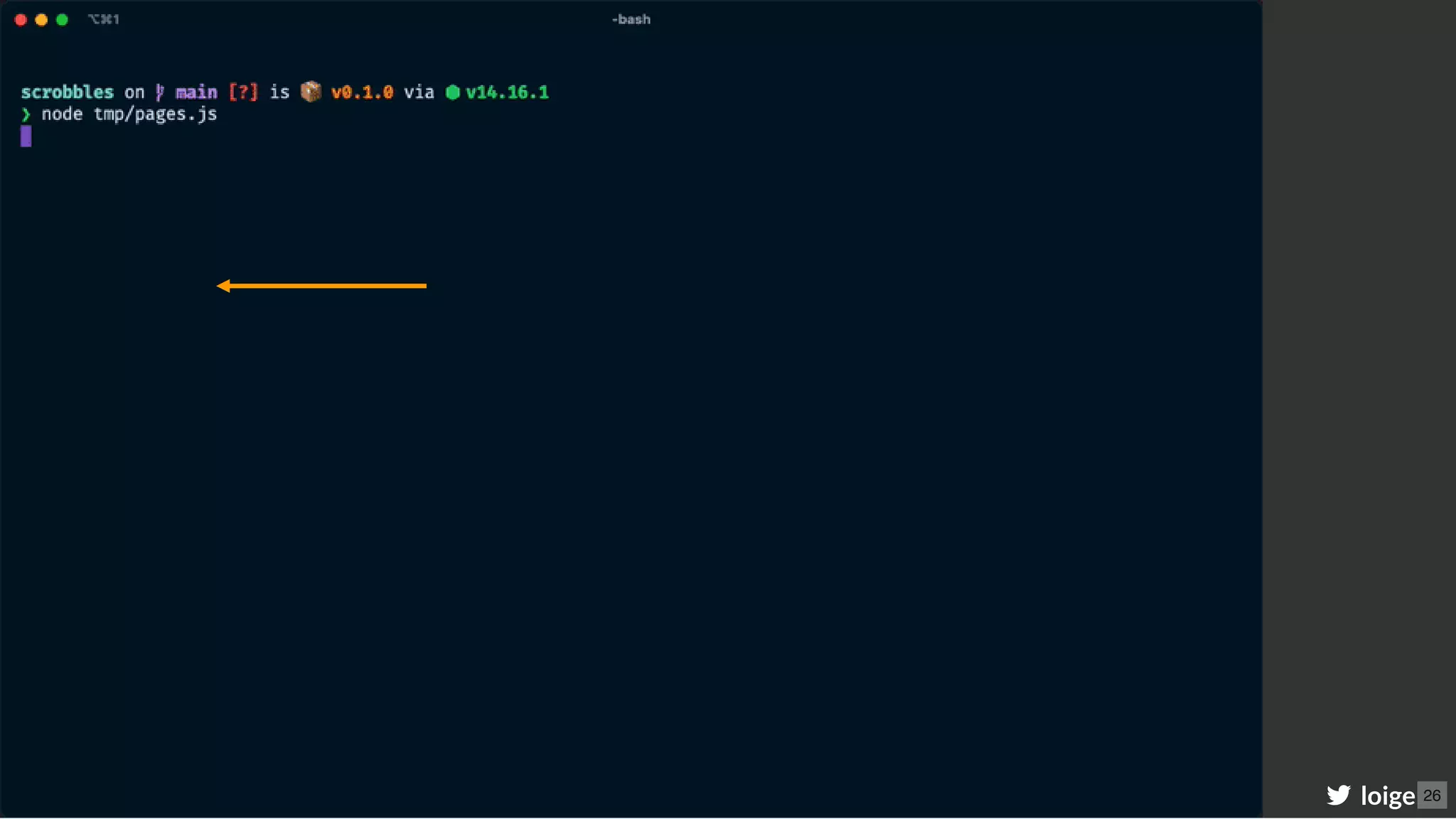The height and width of the screenshot is (819, 1456).
Task: Click the purple terminal cursor block
Action: coord(26,136)
